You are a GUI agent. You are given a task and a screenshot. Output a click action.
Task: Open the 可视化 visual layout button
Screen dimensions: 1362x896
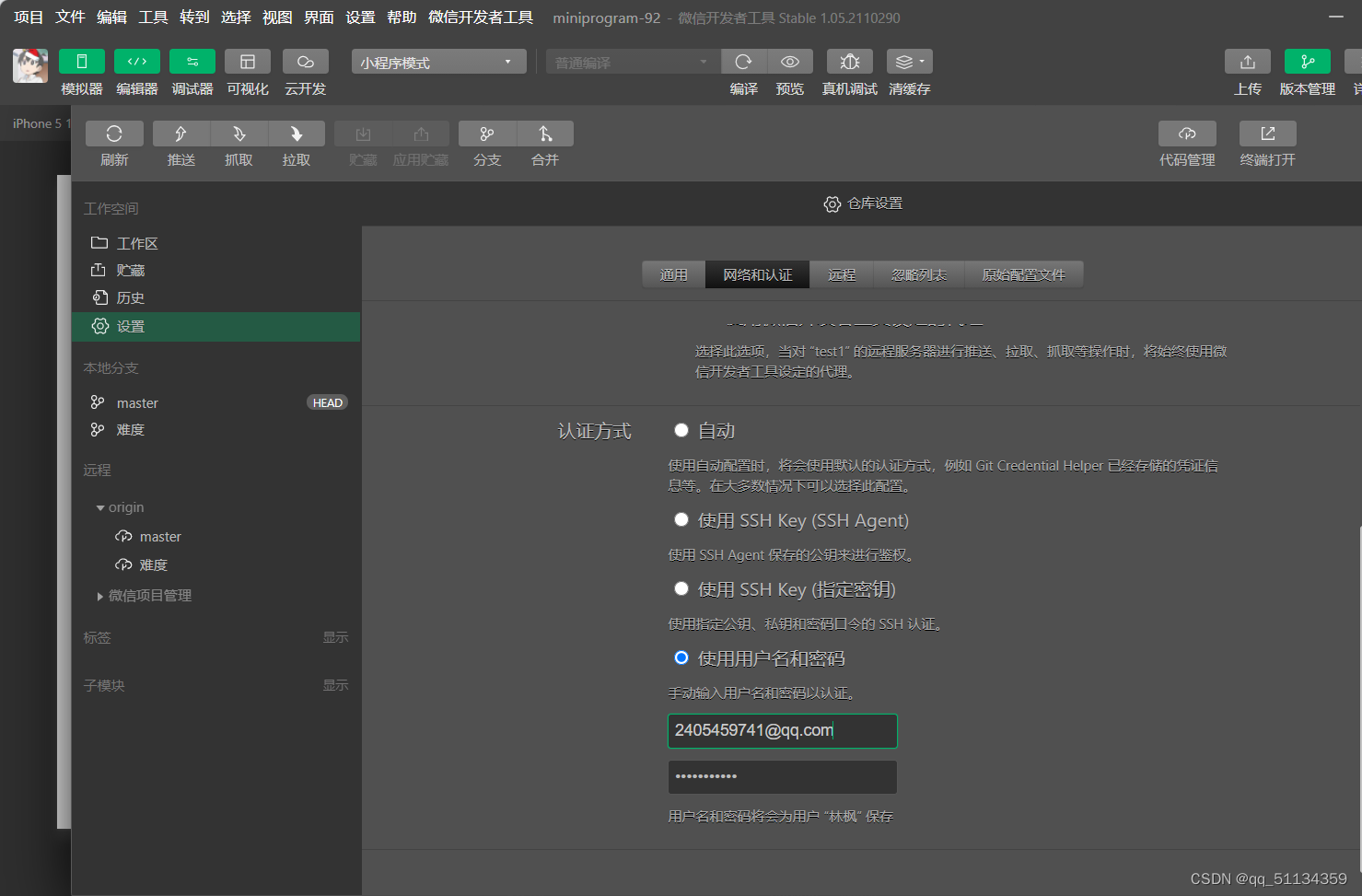(x=248, y=62)
